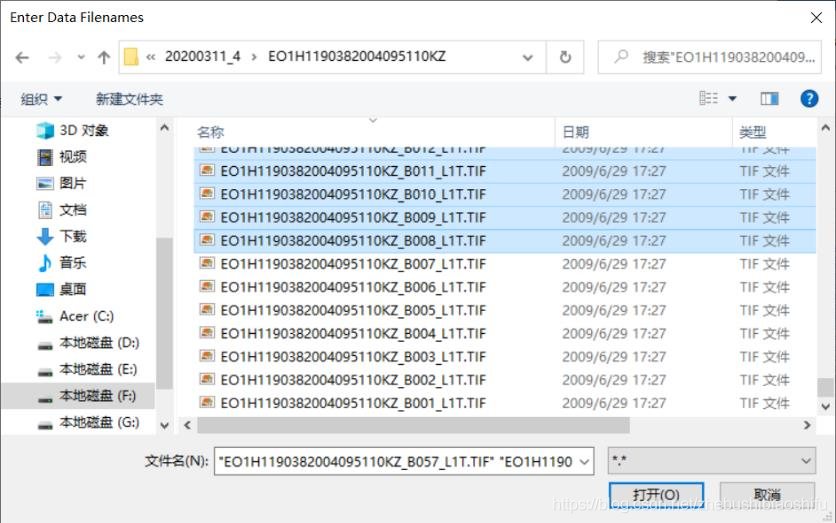Open the view options dropdown arrow

[732, 99]
